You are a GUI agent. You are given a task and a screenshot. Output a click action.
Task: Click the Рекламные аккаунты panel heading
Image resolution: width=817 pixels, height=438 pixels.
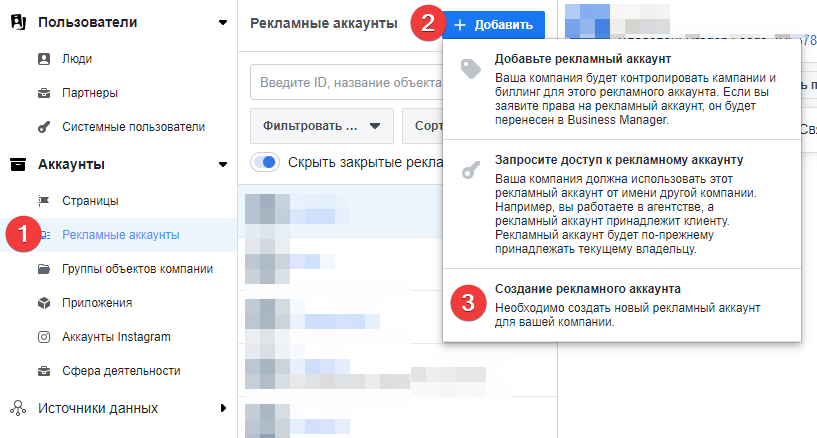(324, 23)
